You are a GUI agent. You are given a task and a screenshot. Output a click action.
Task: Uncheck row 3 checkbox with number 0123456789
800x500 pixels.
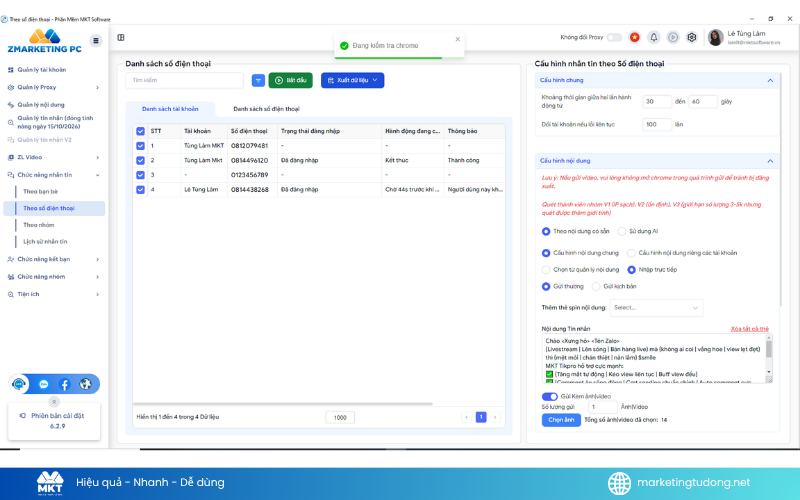click(x=140, y=175)
